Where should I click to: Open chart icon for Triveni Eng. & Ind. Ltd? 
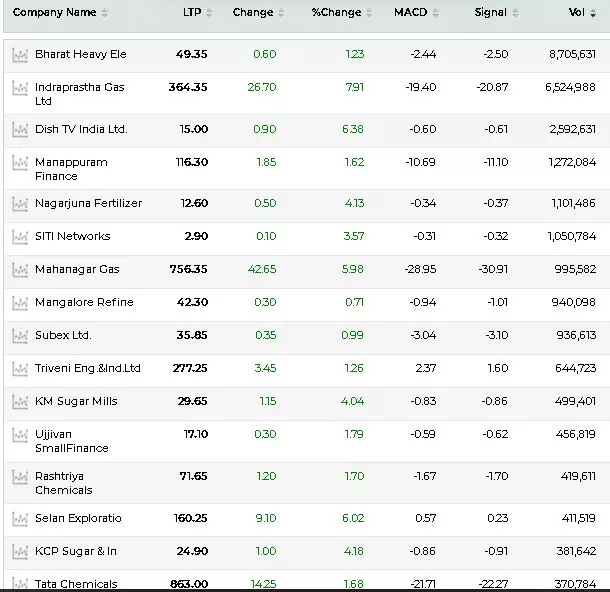[19, 369]
